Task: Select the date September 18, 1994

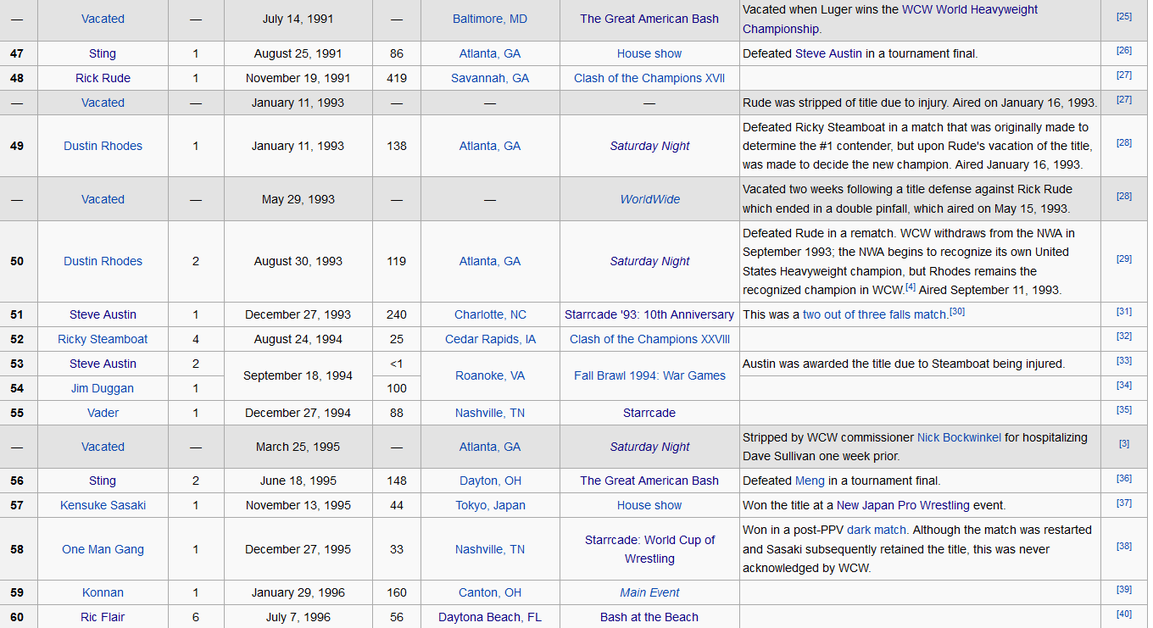Action: 298,376
